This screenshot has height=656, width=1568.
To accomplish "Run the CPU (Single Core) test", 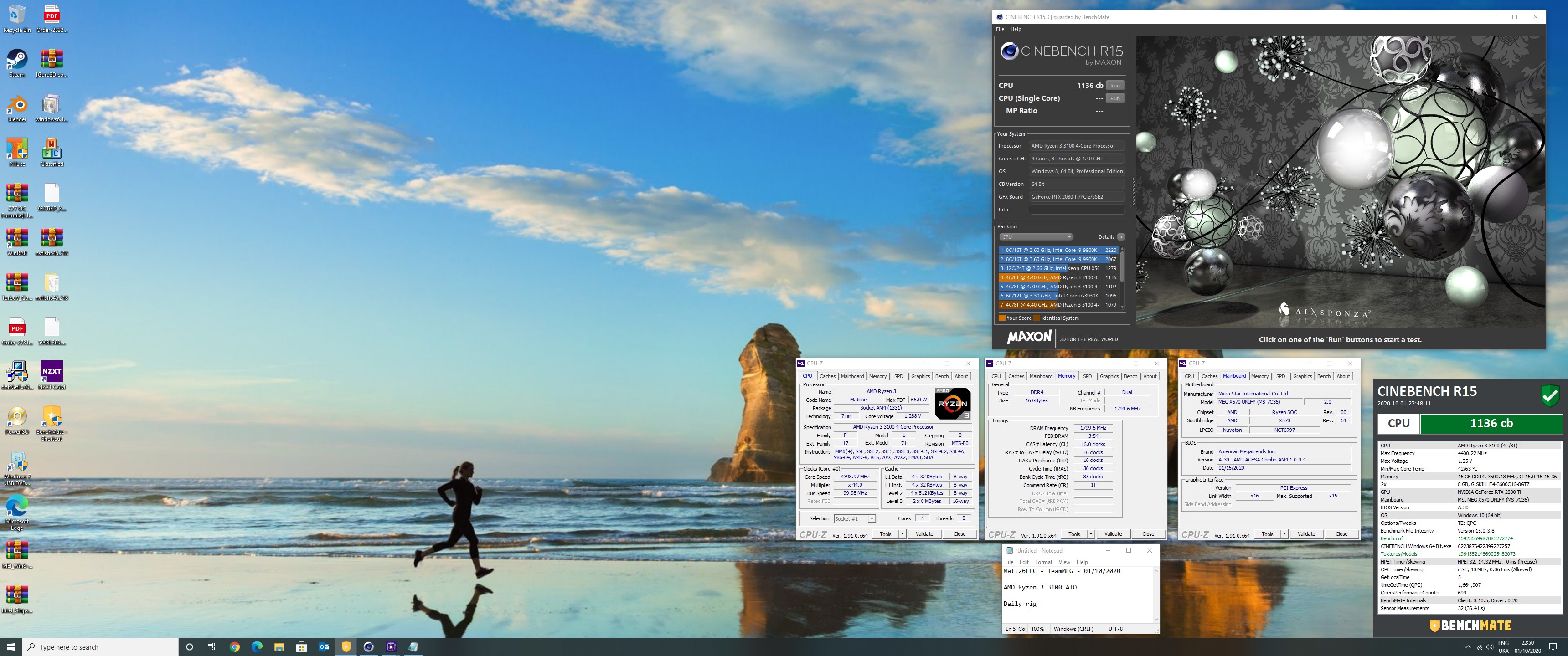I will pos(1114,98).
